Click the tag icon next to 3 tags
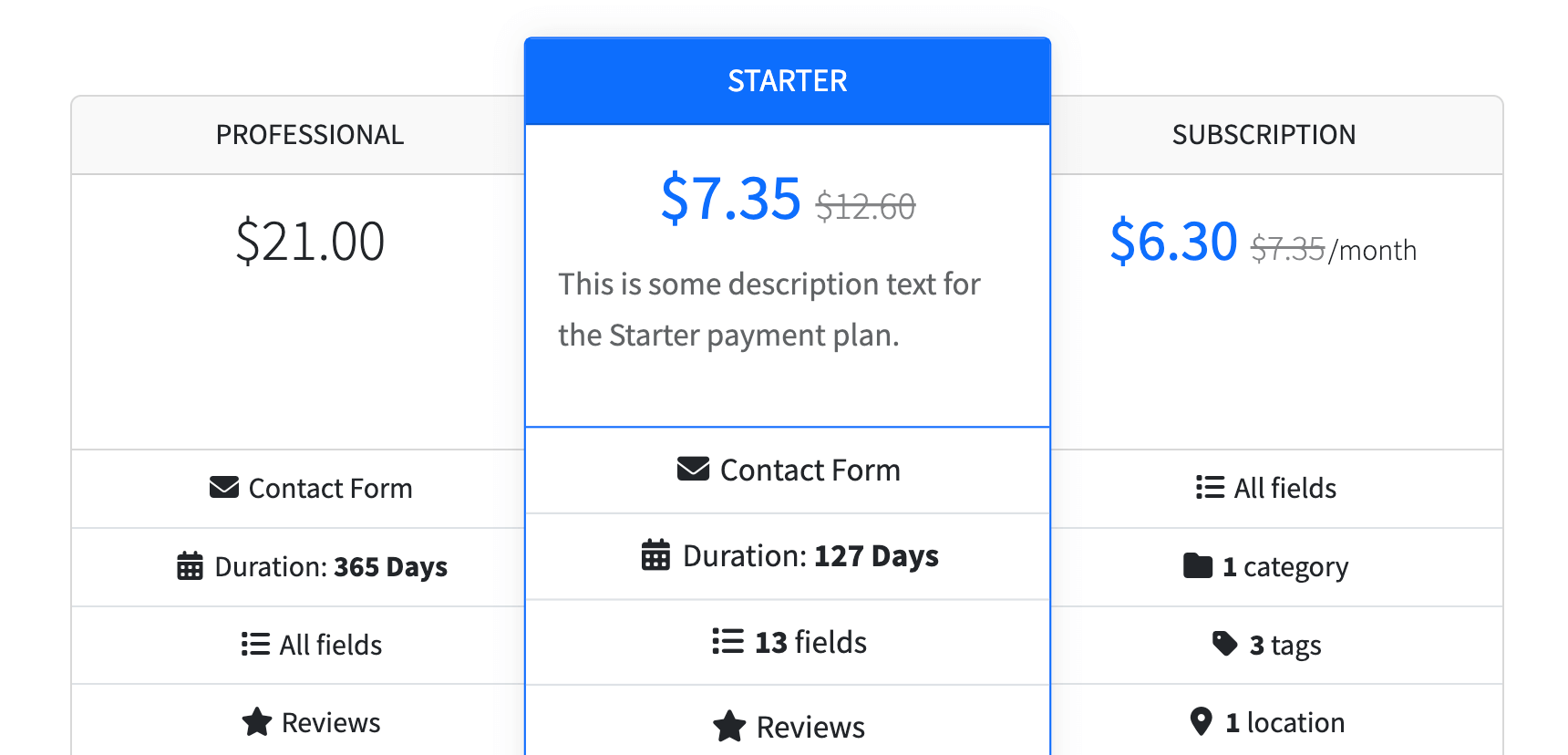 pos(1224,644)
